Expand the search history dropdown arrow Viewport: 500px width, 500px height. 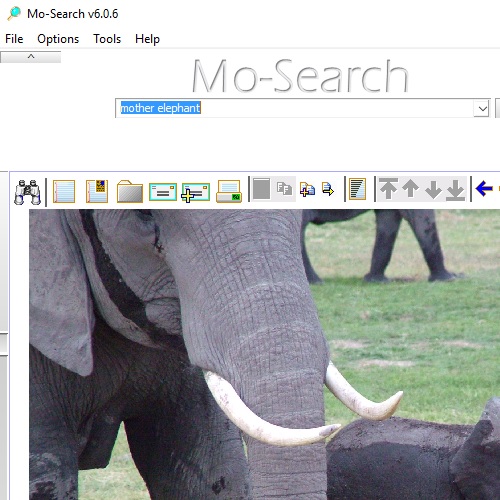coord(482,109)
